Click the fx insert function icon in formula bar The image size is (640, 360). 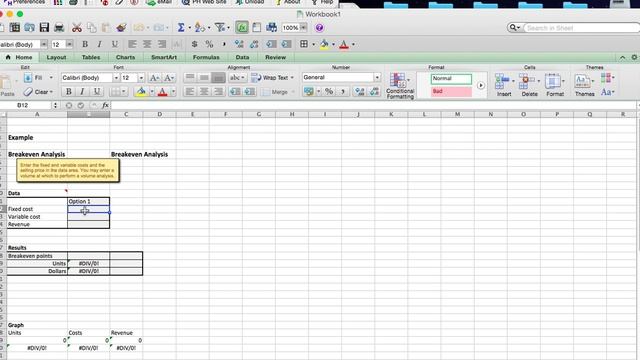pyautogui.click(x=105, y=105)
